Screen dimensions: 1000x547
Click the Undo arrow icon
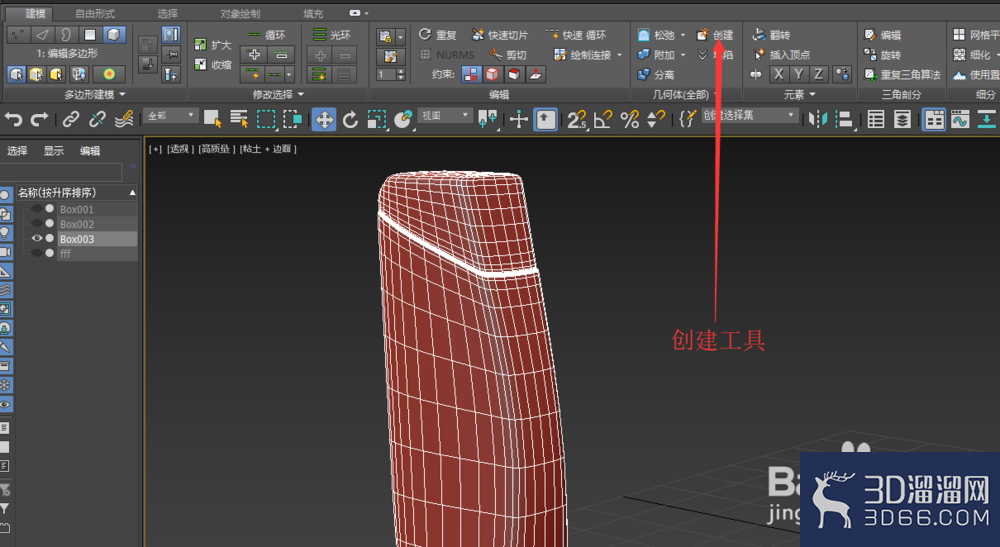tap(13, 119)
